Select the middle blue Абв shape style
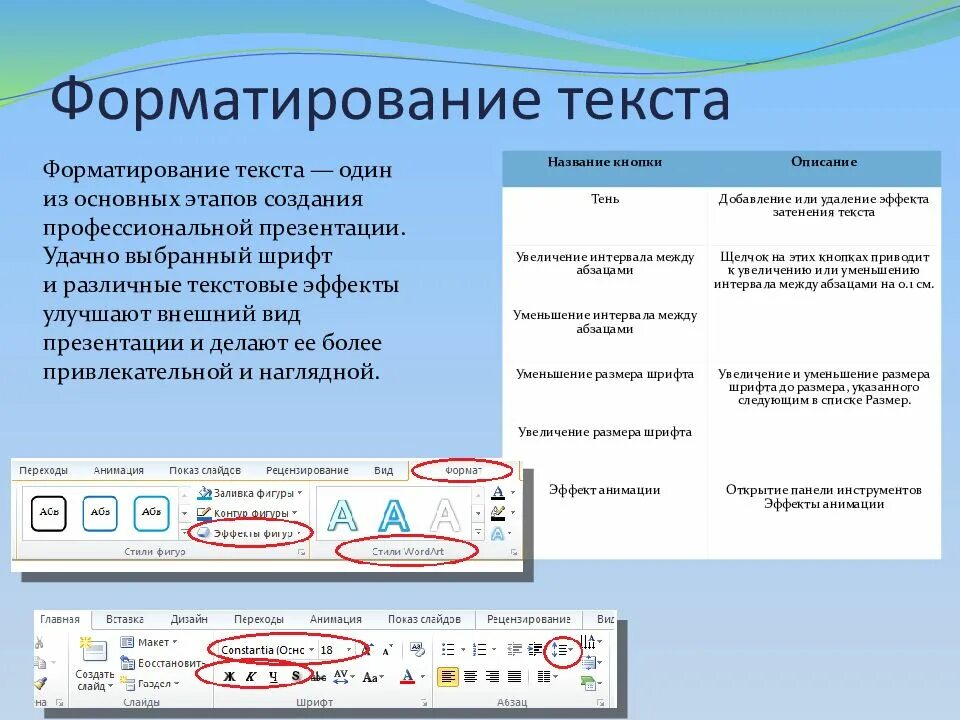Image resolution: width=960 pixels, height=720 pixels. tap(100, 512)
